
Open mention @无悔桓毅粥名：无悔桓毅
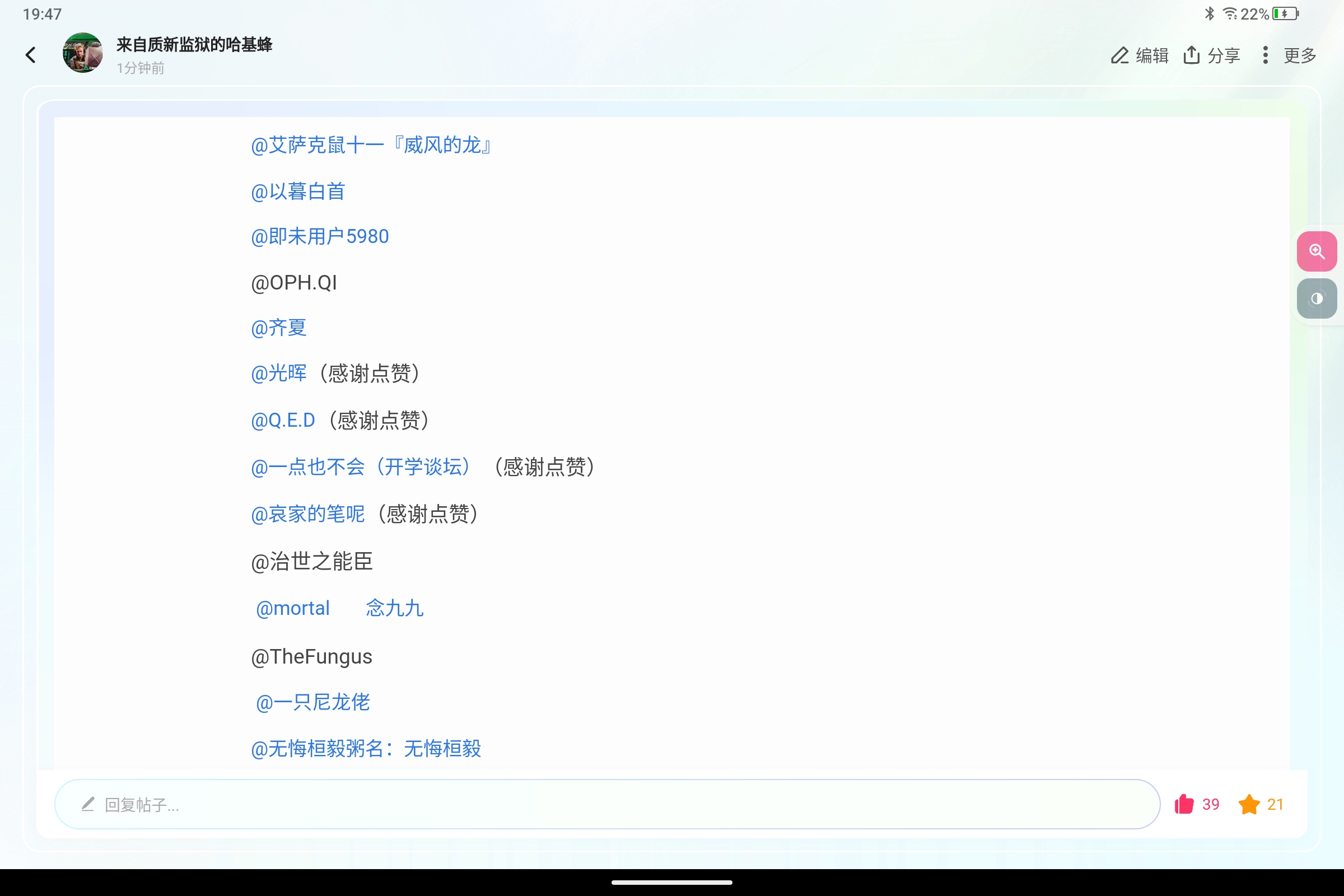pos(366,749)
